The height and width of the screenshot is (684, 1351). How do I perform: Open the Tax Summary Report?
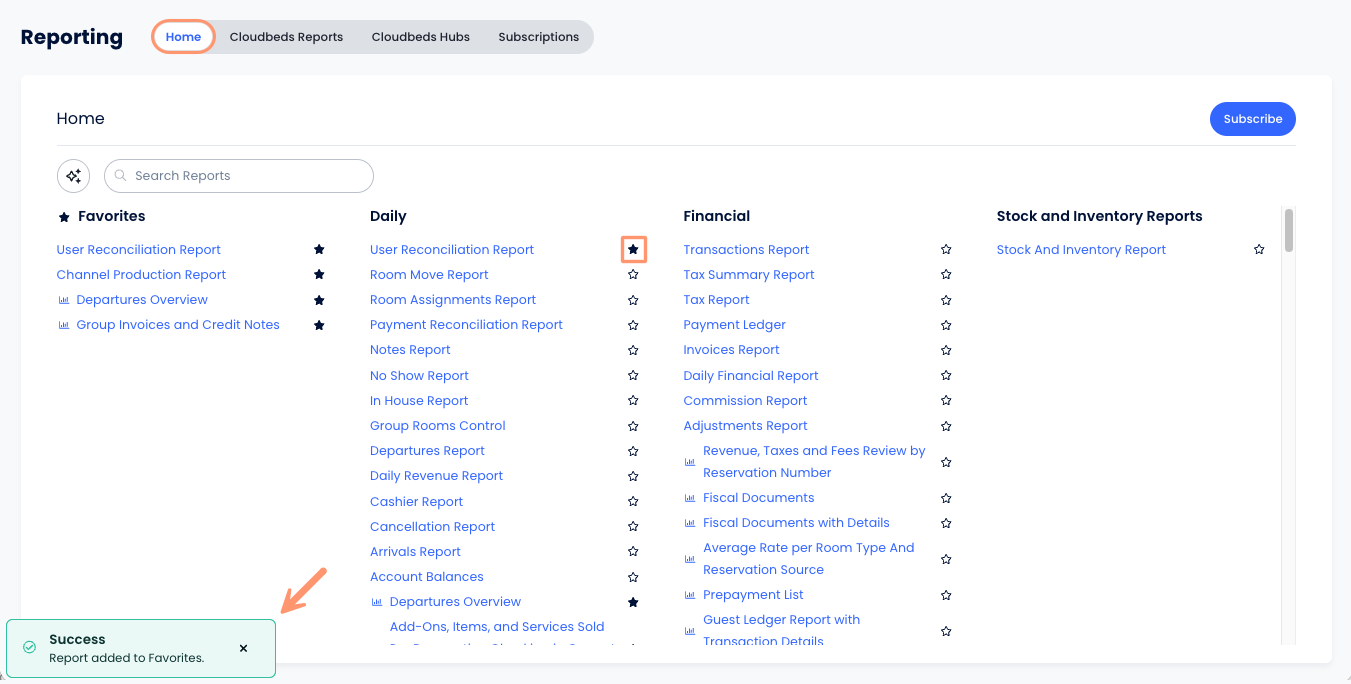[x=749, y=275]
